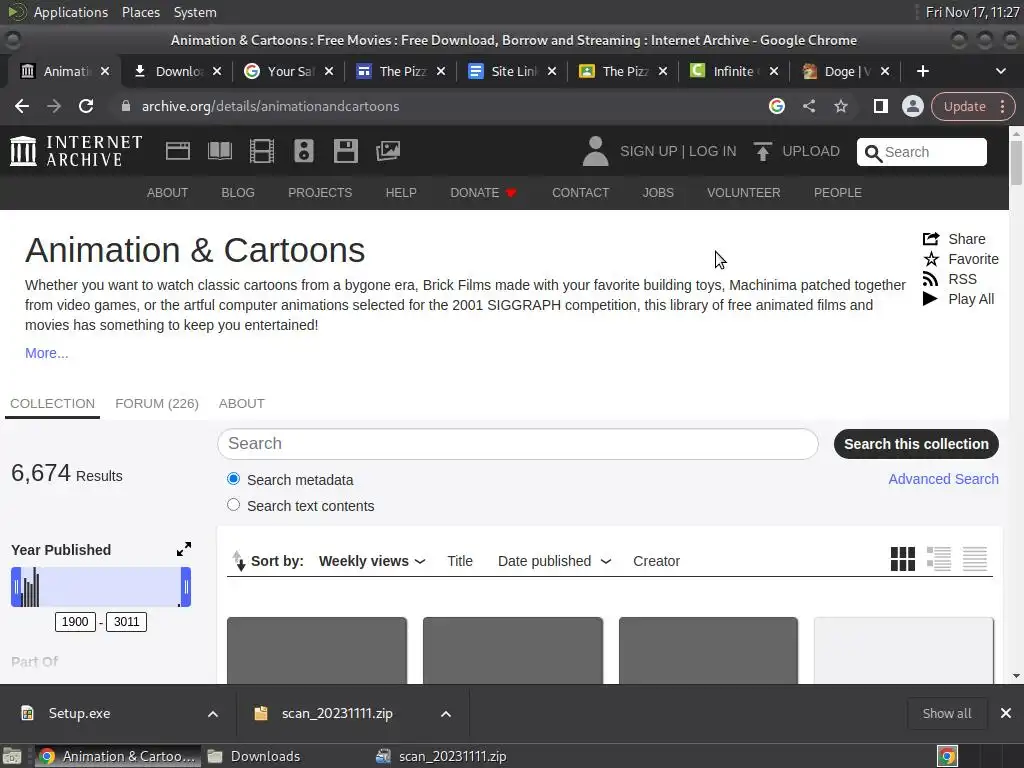Switch to tile grid view
Image resolution: width=1024 pixels, height=768 pixels.
[903, 559]
